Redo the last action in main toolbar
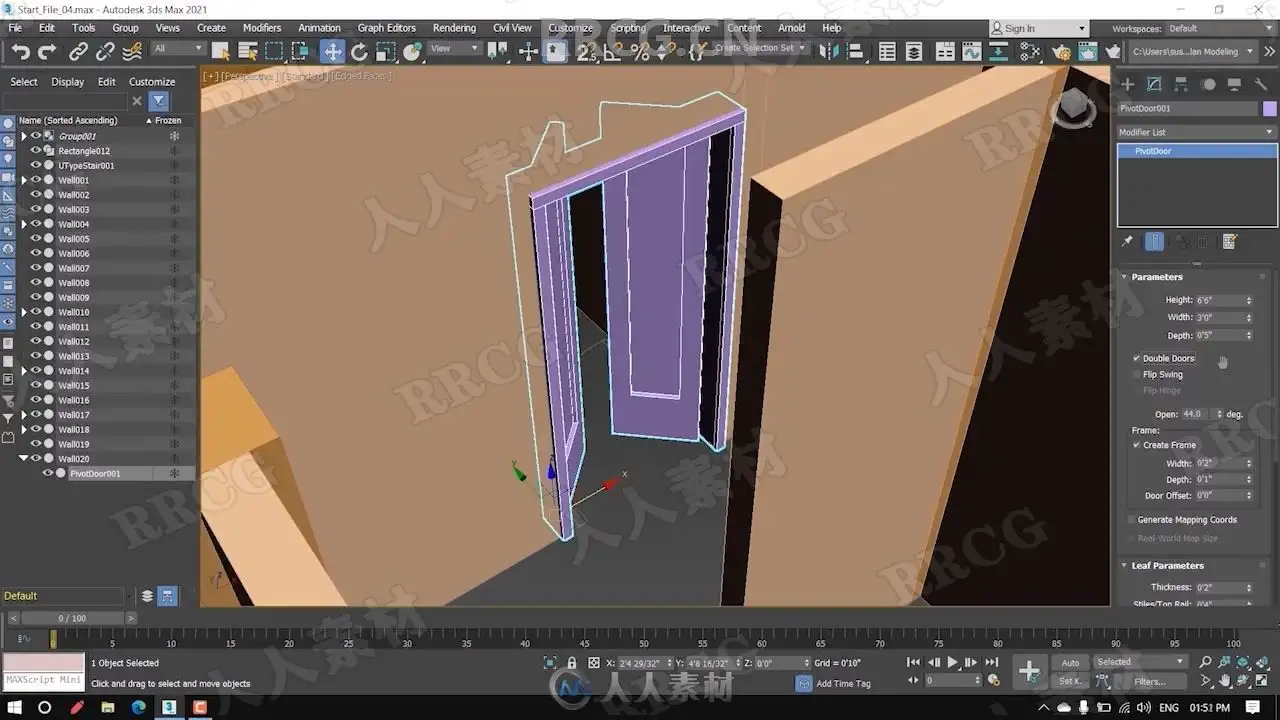Viewport: 1280px width, 720px height. (47, 52)
